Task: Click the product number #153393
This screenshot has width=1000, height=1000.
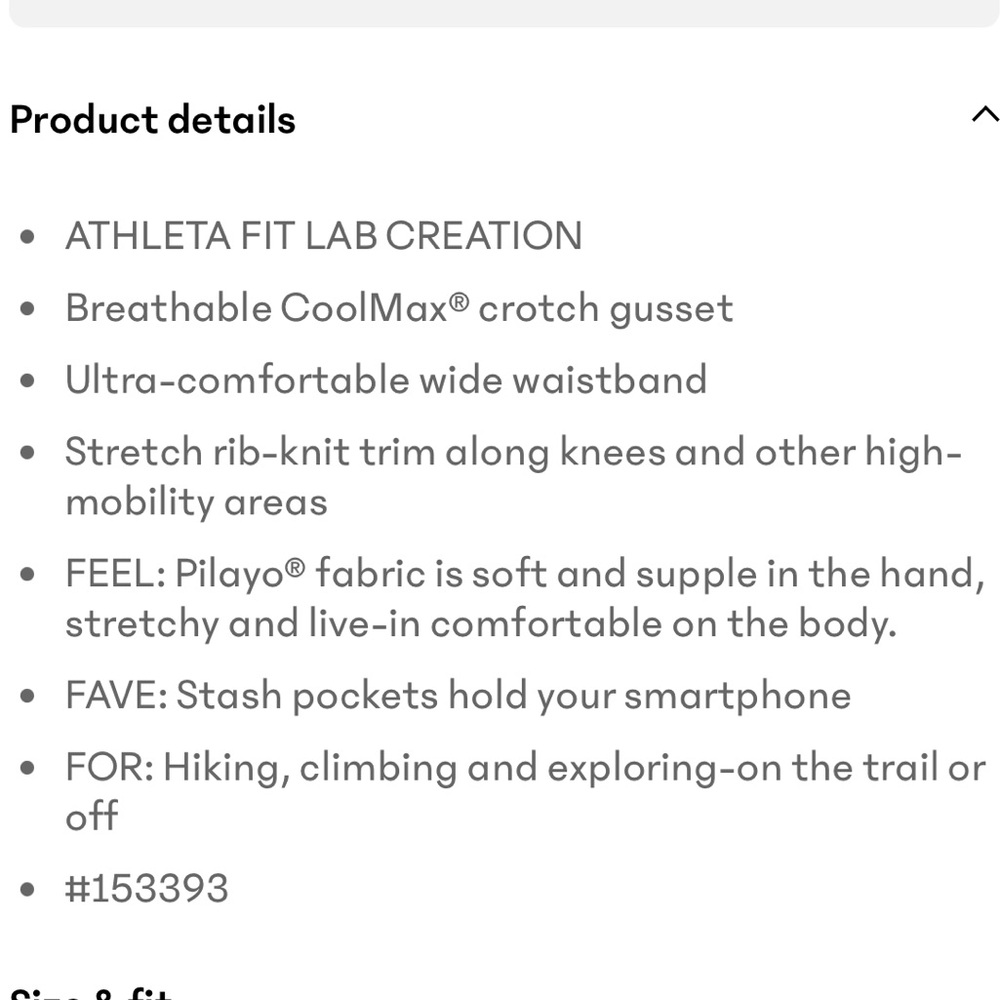Action: (145, 887)
